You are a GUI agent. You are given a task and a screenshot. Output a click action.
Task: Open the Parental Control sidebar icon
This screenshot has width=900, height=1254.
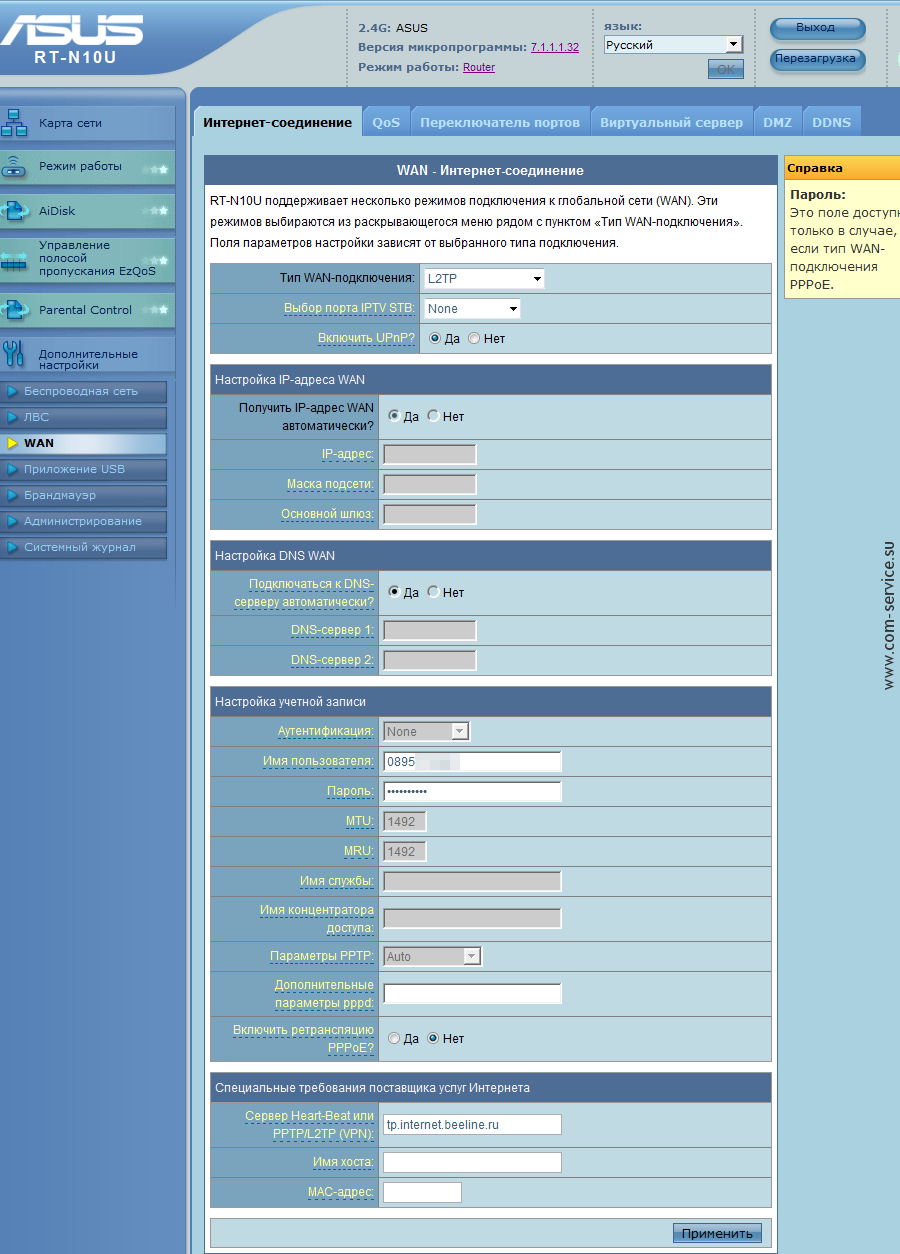[x=15, y=310]
